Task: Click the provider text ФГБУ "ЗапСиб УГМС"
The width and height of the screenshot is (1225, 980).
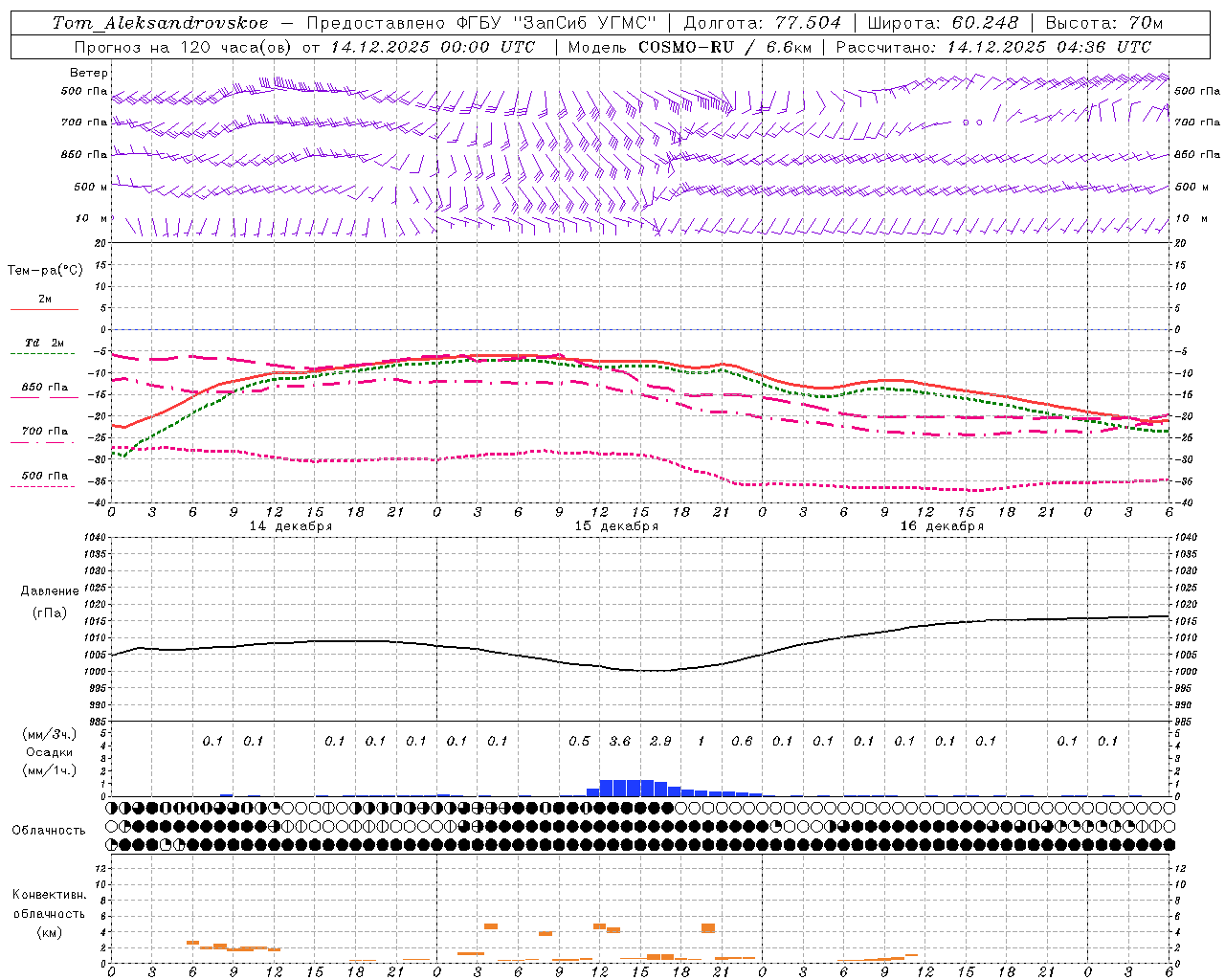Action: click(x=555, y=23)
